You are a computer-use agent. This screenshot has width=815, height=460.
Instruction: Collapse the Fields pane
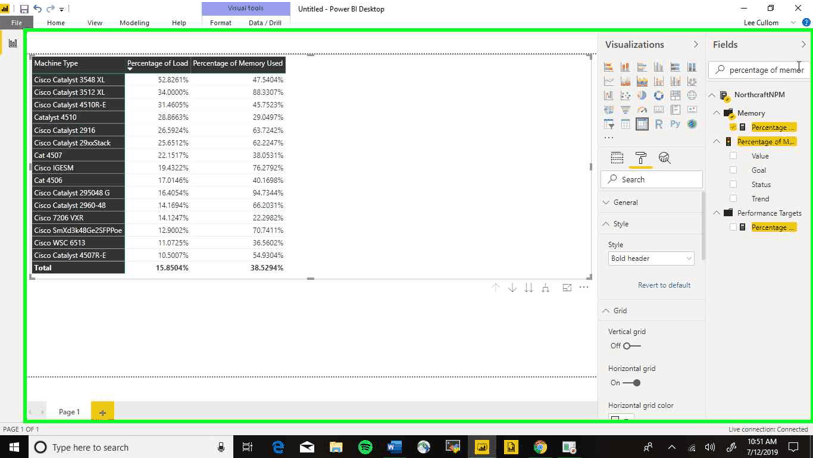click(804, 45)
